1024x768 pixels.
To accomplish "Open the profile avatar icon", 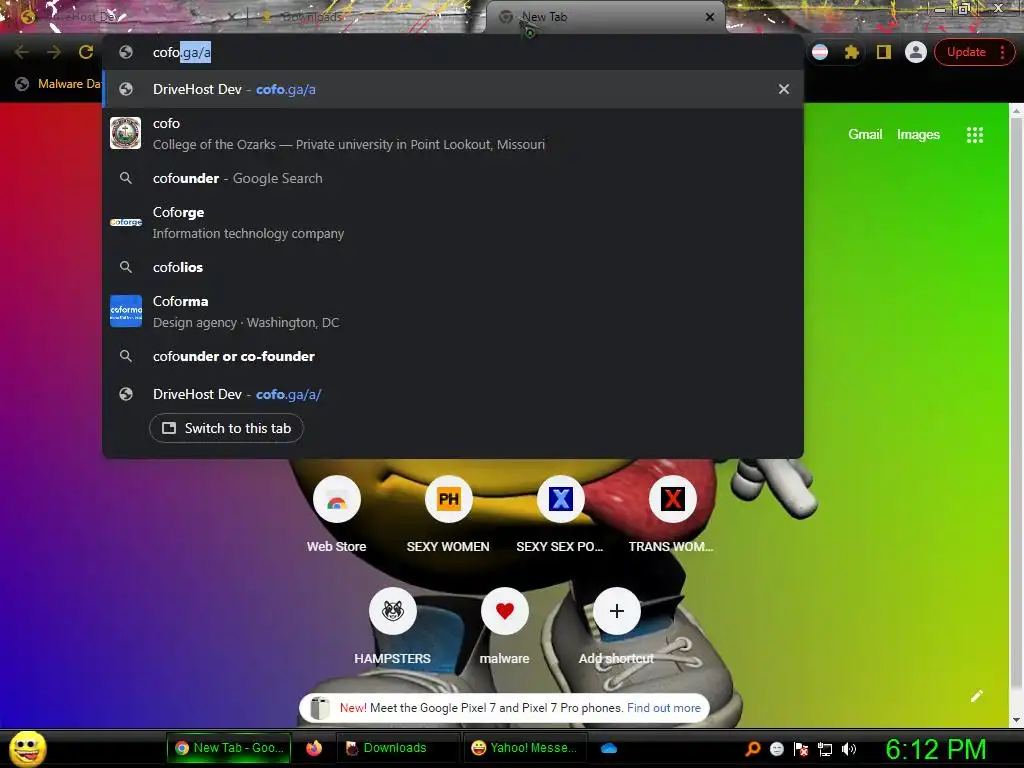I will (916, 52).
